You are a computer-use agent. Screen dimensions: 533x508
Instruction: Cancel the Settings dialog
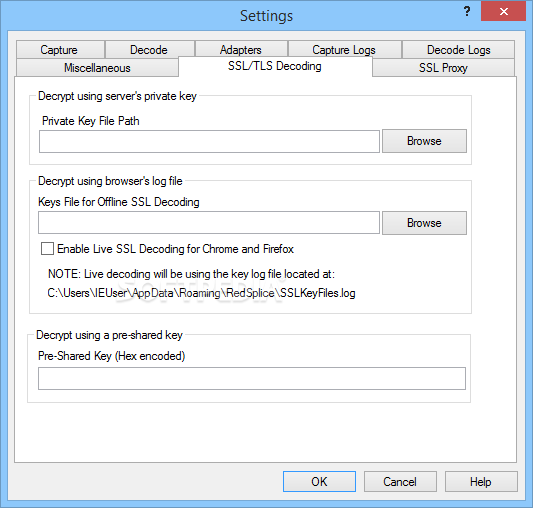point(400,481)
